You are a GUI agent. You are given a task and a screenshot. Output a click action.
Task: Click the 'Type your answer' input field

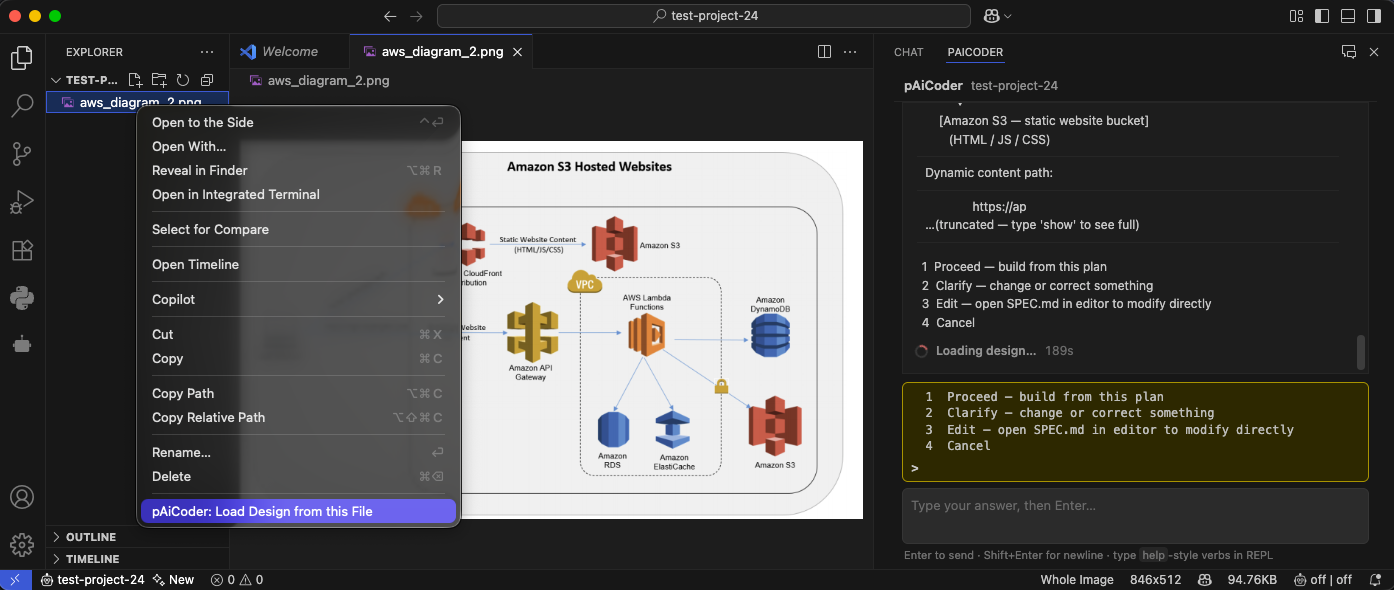coord(1135,515)
